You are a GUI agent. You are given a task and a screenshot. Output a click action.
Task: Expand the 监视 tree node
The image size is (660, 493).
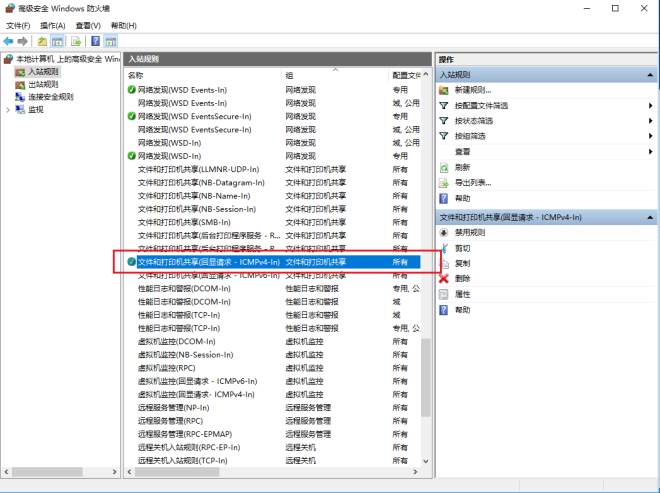(x=8, y=110)
